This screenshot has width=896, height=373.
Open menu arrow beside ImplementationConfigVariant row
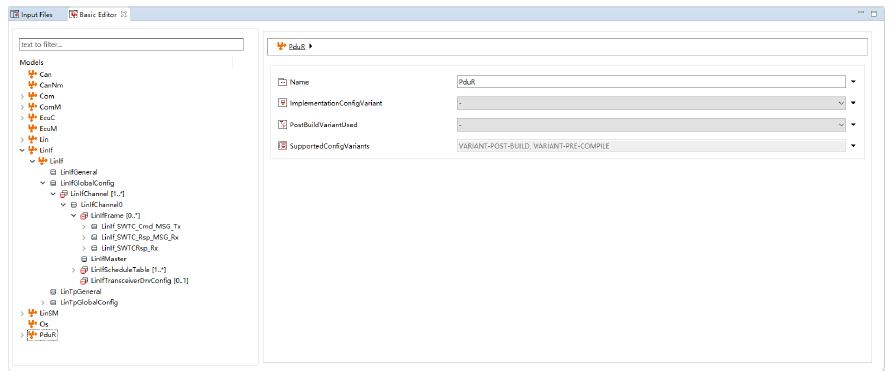pos(853,103)
